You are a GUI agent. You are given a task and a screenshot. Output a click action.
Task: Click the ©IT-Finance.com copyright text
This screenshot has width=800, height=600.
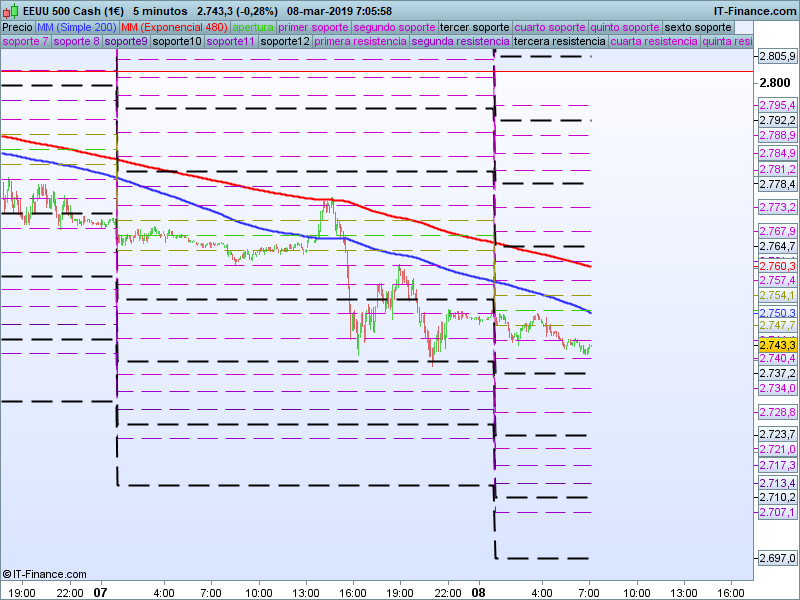pyautogui.click(x=45, y=574)
